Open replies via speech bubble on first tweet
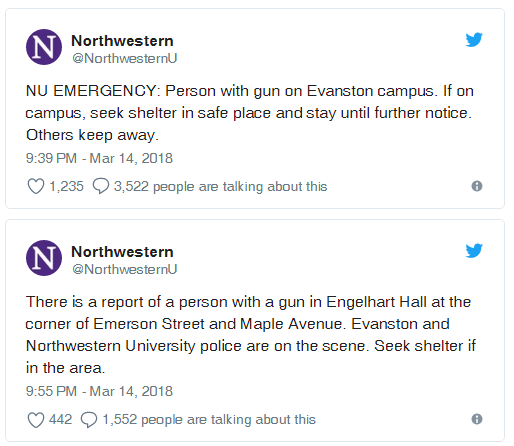Screen dimensions: 514x446 tap(101, 186)
